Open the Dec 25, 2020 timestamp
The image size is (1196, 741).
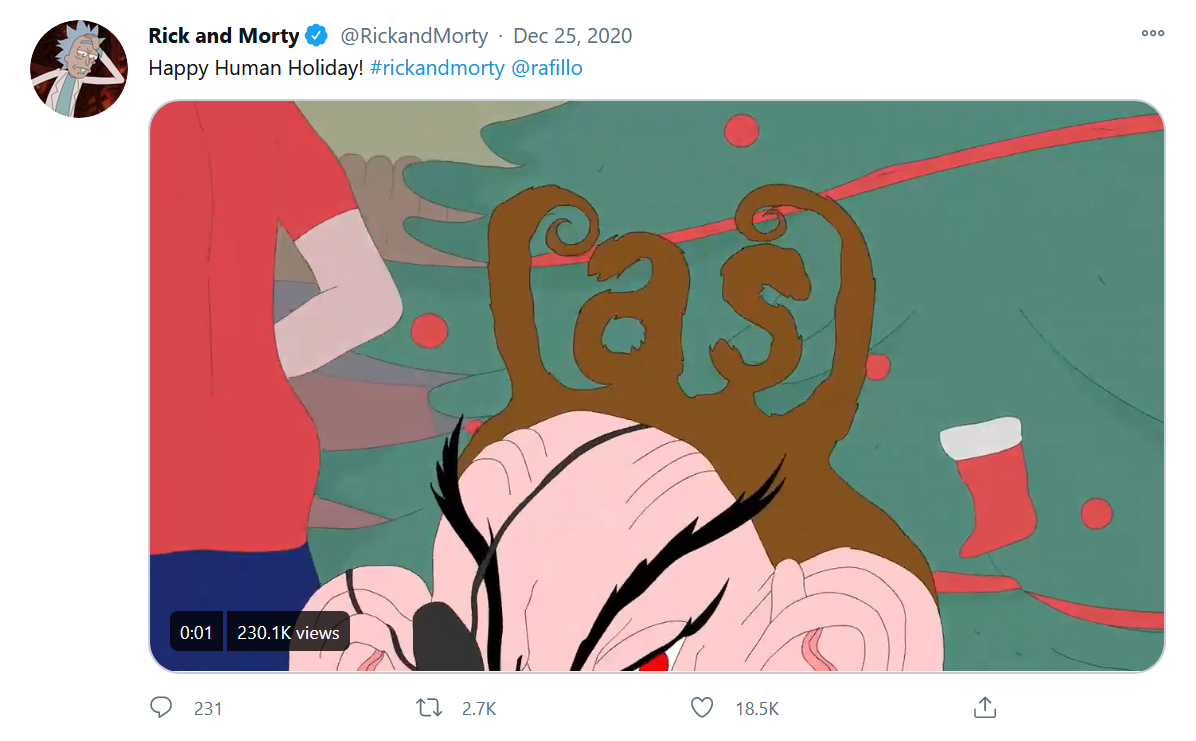click(x=572, y=36)
